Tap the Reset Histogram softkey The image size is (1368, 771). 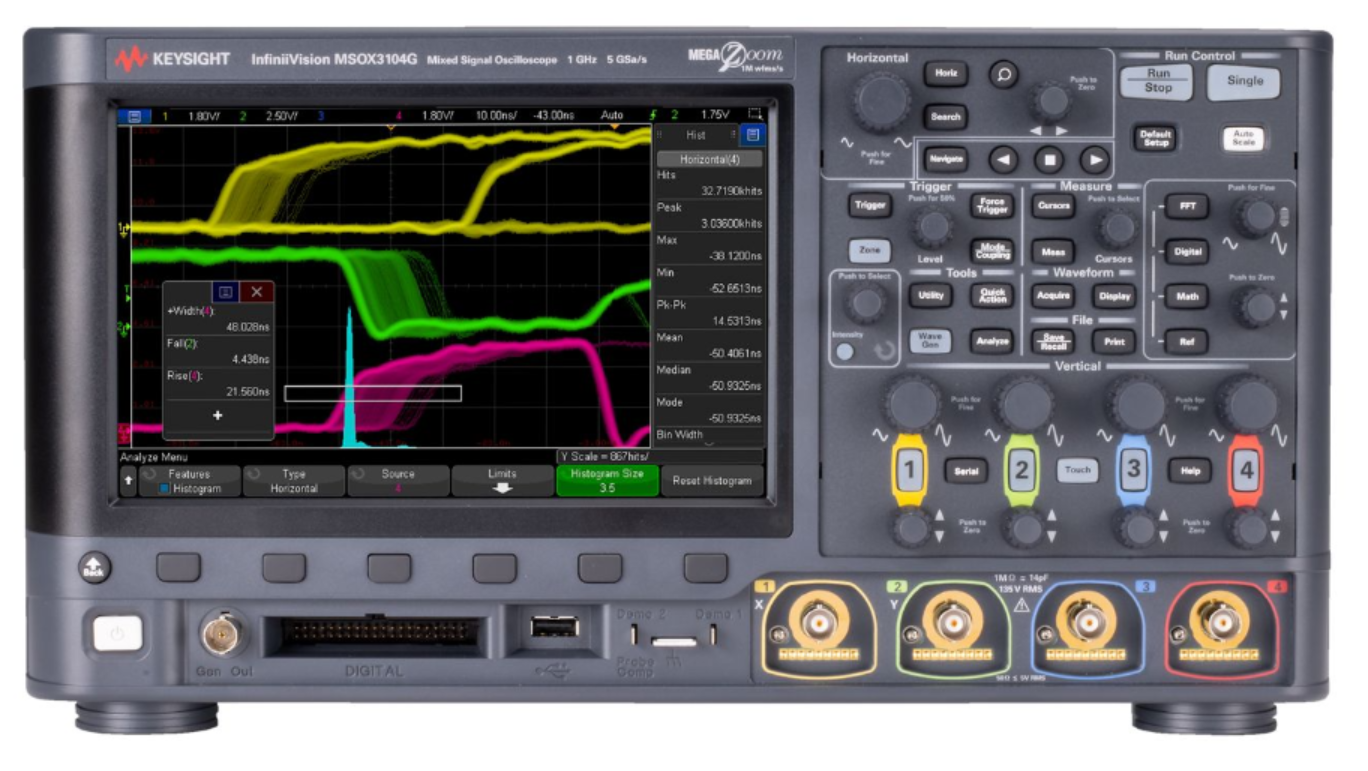coord(711,481)
